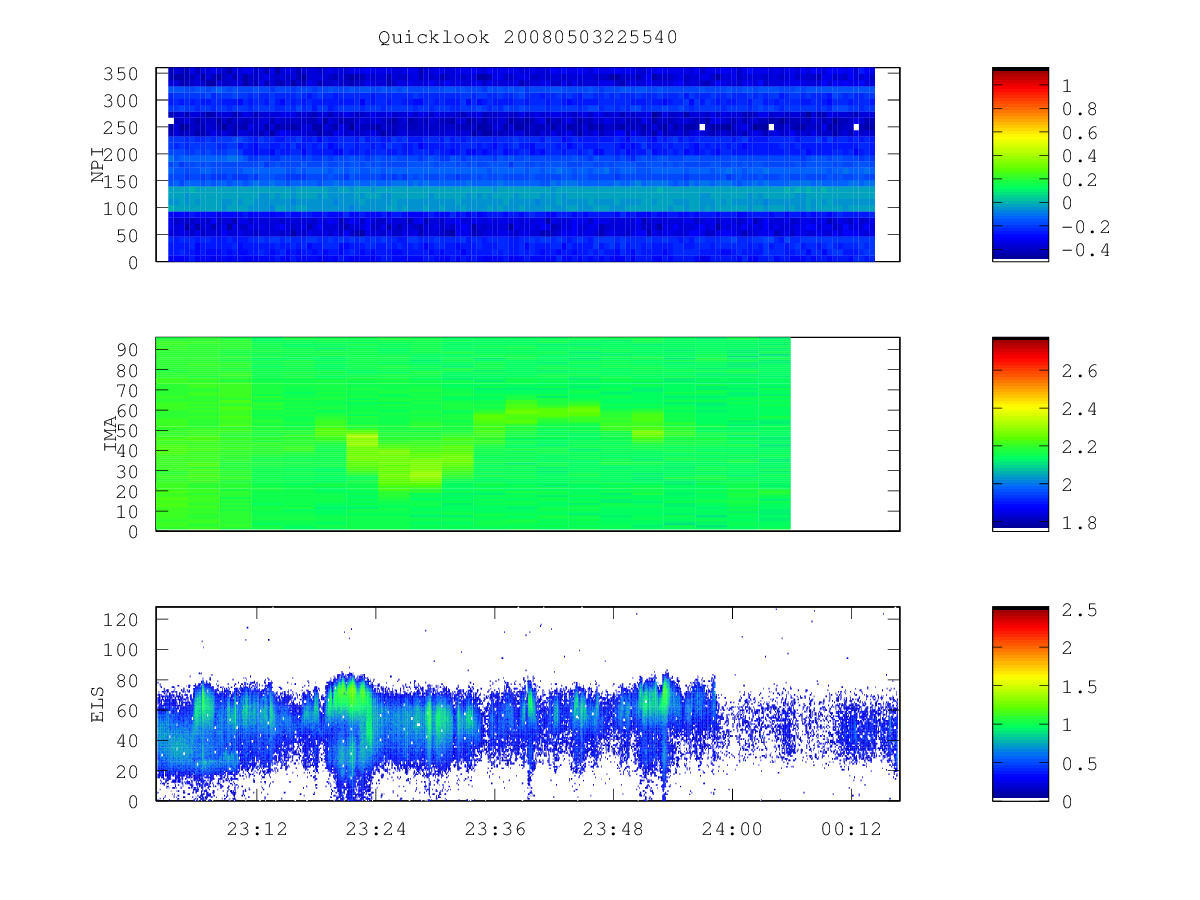Click the 250 tick on NPI axis

click(x=121, y=128)
